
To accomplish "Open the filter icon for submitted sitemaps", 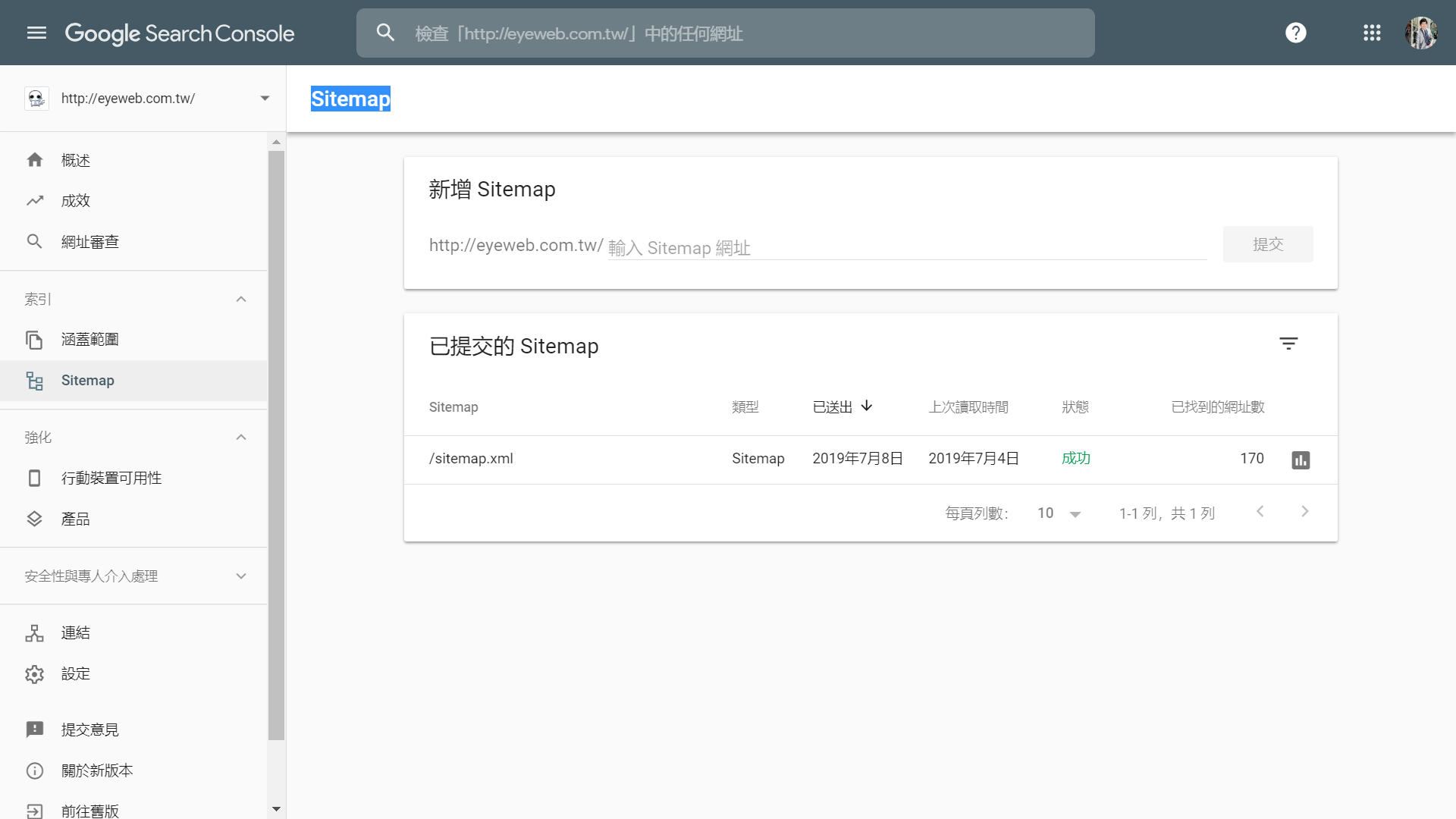I will (x=1288, y=344).
